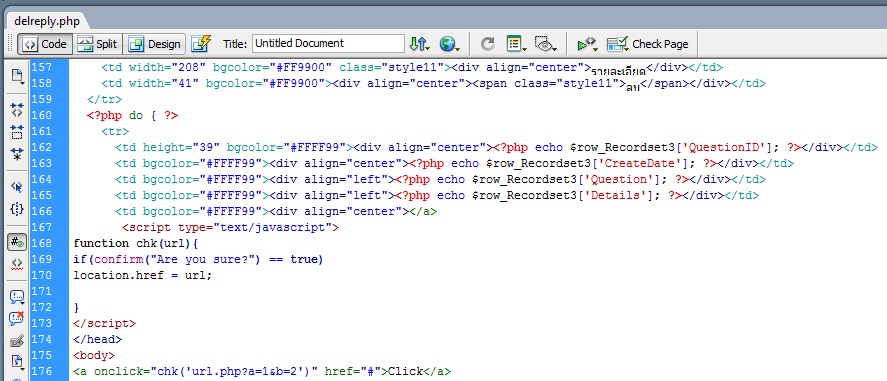Image resolution: width=887 pixels, height=381 pixels.
Task: Open View Options menu
Action: (516, 44)
